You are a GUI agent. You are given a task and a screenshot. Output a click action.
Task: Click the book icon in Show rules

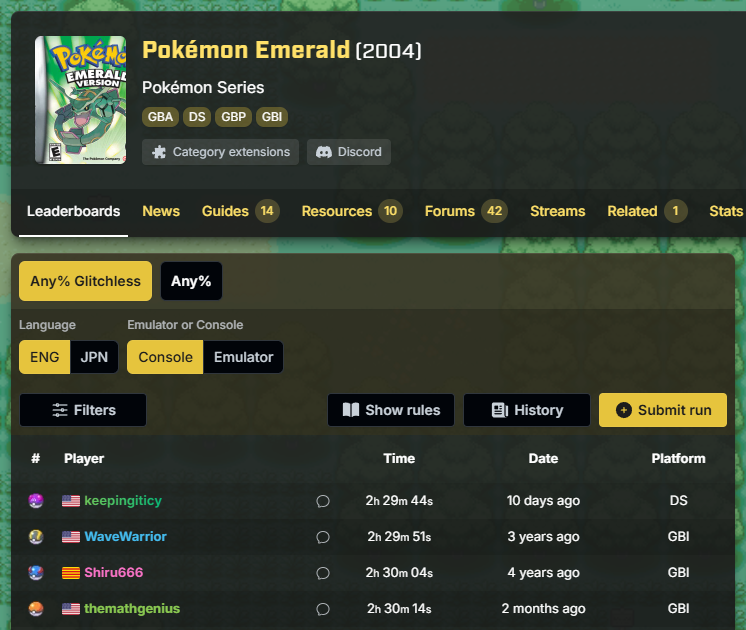pos(351,410)
